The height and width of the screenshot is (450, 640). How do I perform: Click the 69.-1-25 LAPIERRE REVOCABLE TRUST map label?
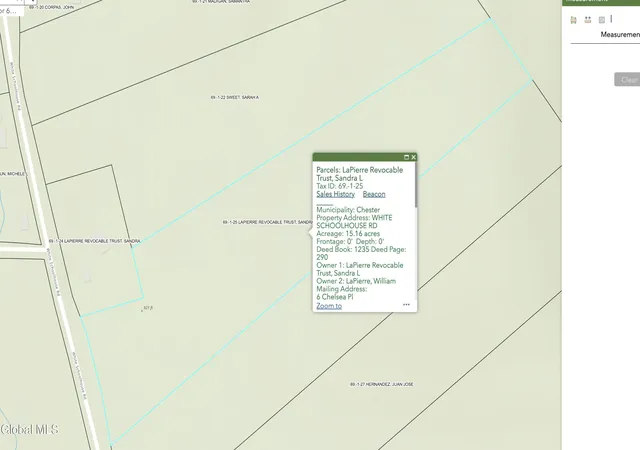coord(268,222)
